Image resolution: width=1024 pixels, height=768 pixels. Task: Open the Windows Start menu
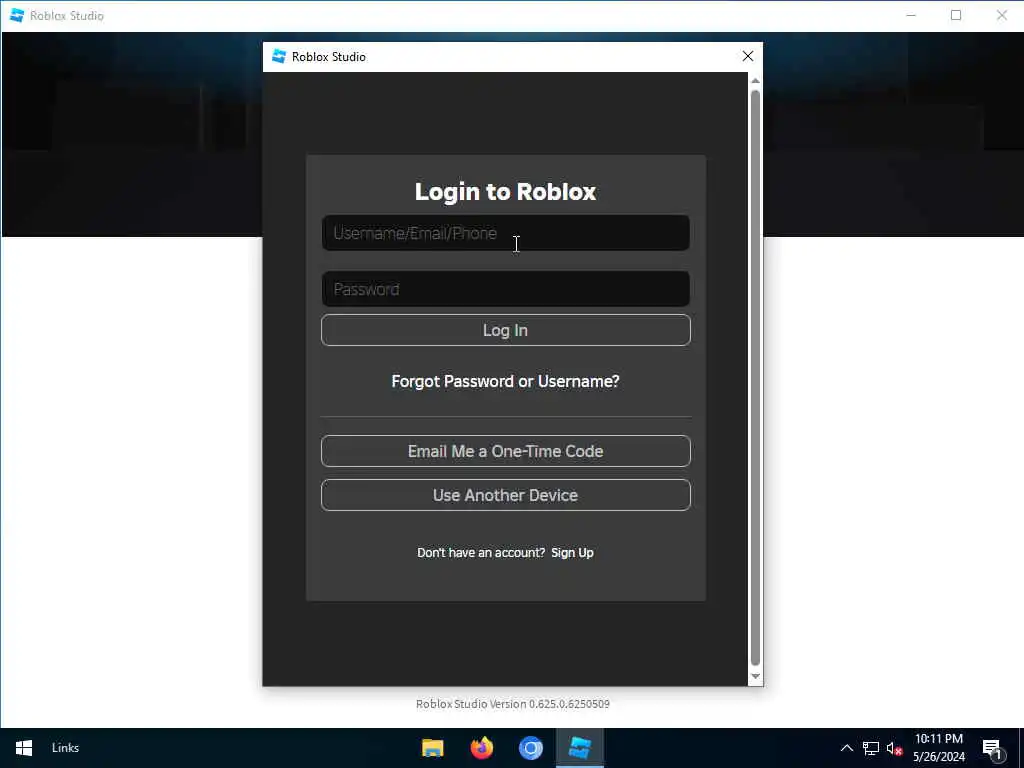(24, 748)
